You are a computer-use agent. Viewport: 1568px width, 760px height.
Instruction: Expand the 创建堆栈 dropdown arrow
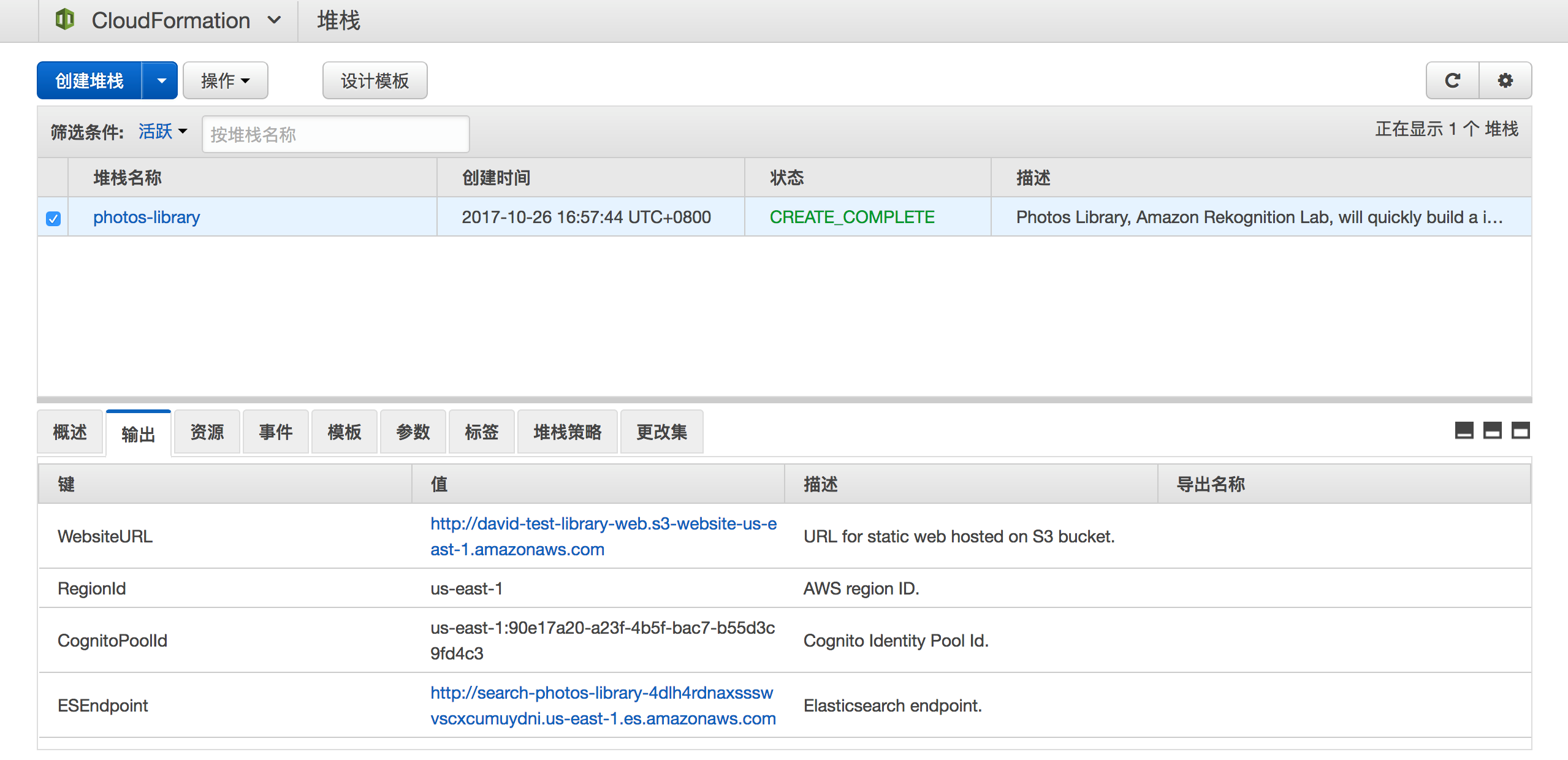point(161,80)
